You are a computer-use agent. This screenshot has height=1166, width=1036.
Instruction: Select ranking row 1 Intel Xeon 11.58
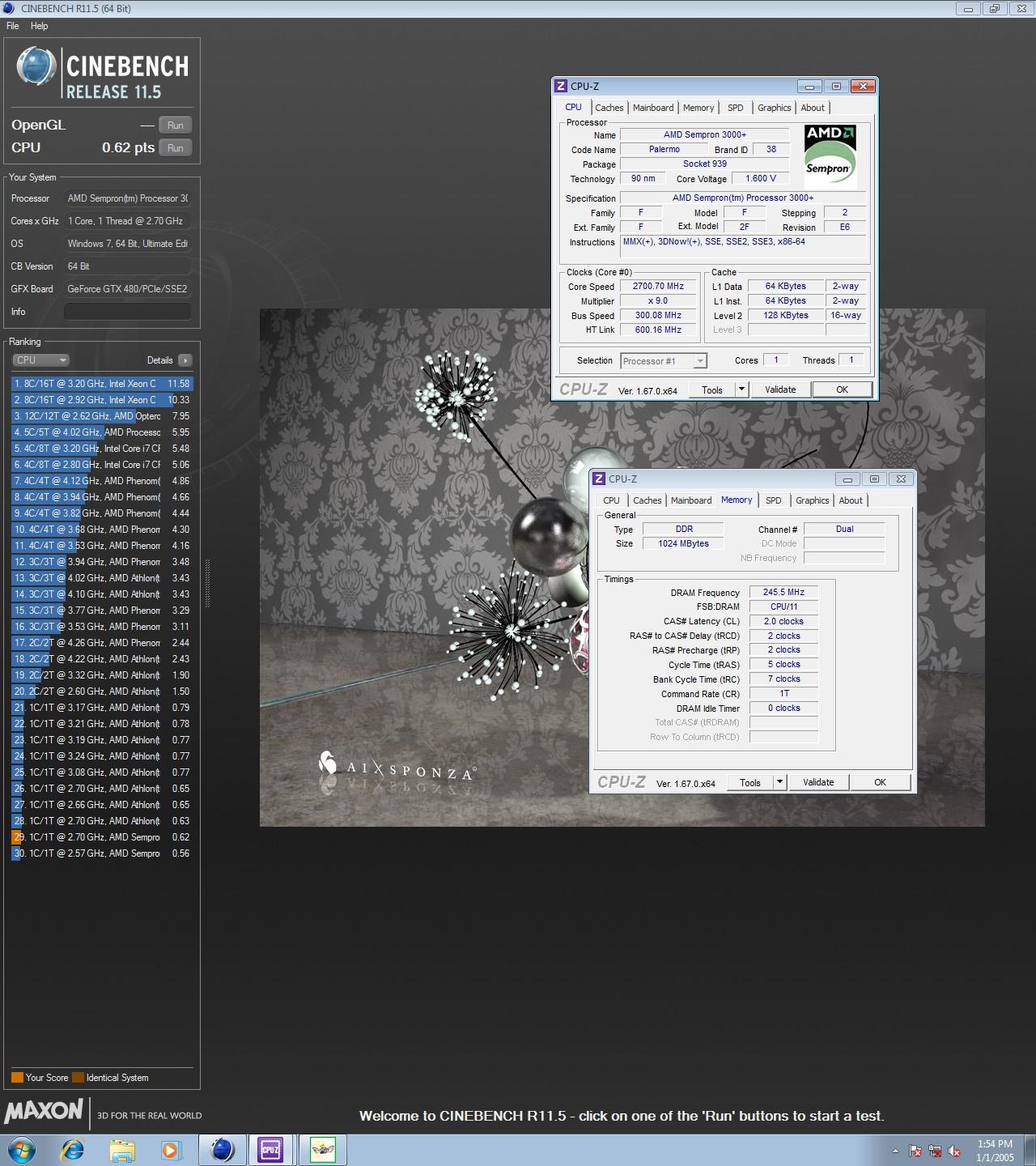102,384
